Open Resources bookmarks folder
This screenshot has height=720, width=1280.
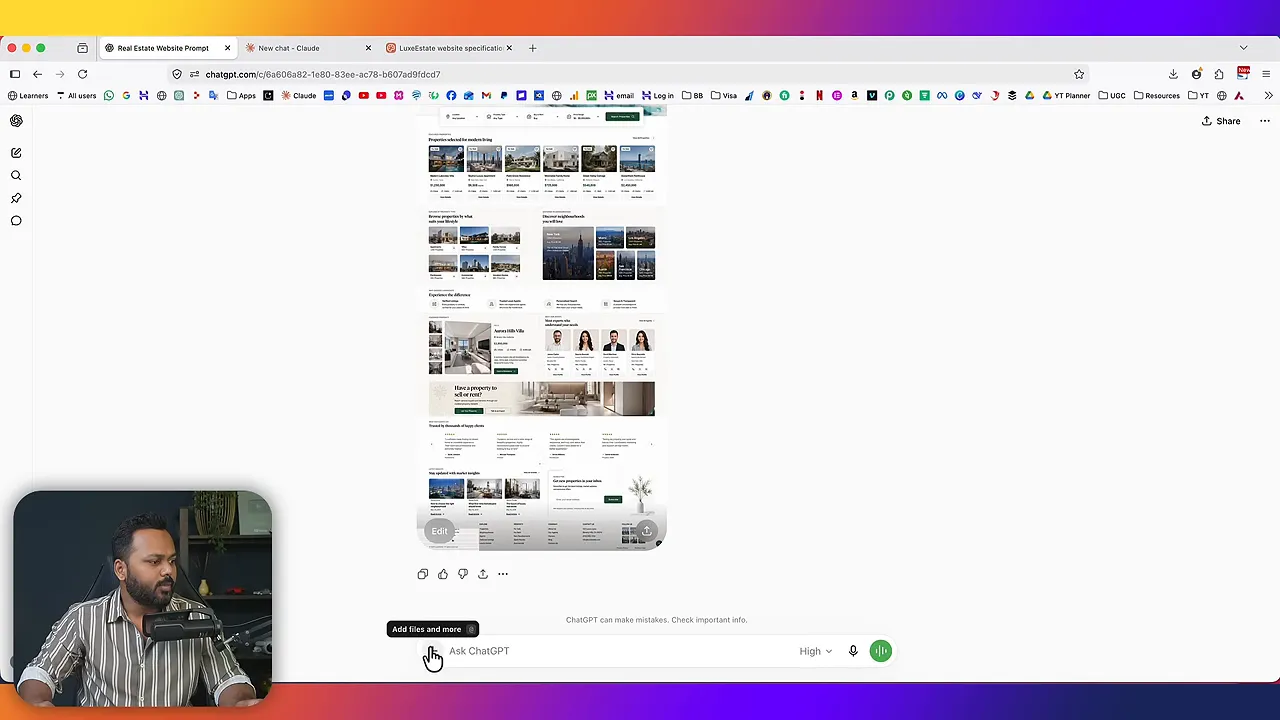click(1156, 96)
